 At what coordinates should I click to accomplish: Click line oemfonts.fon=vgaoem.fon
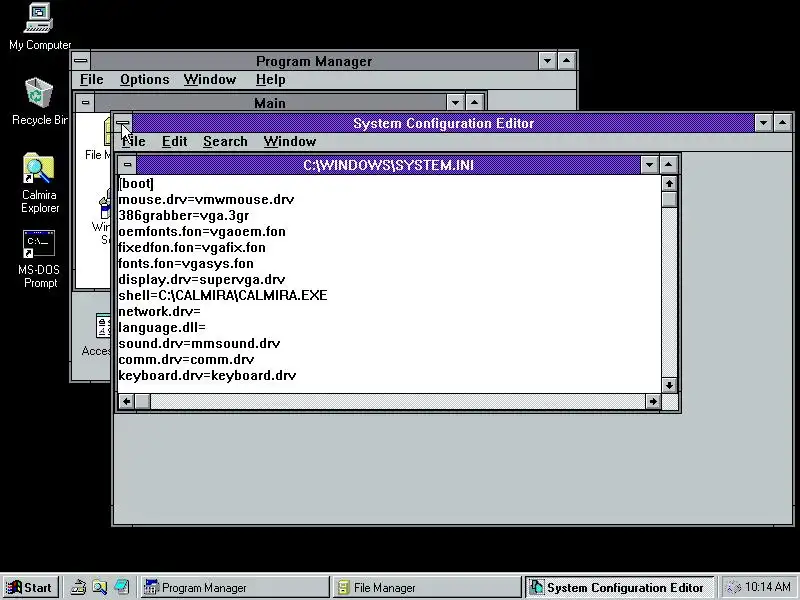(x=202, y=232)
